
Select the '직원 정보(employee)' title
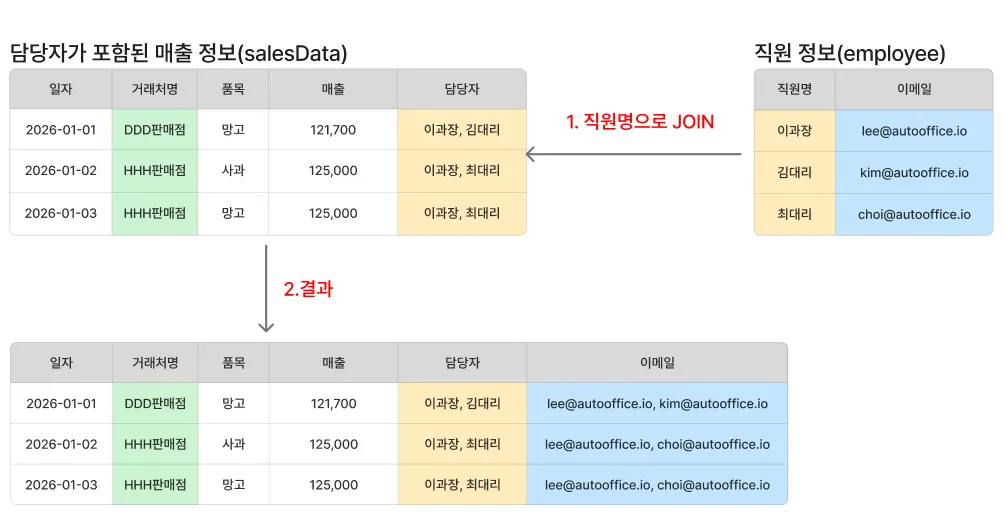849,54
